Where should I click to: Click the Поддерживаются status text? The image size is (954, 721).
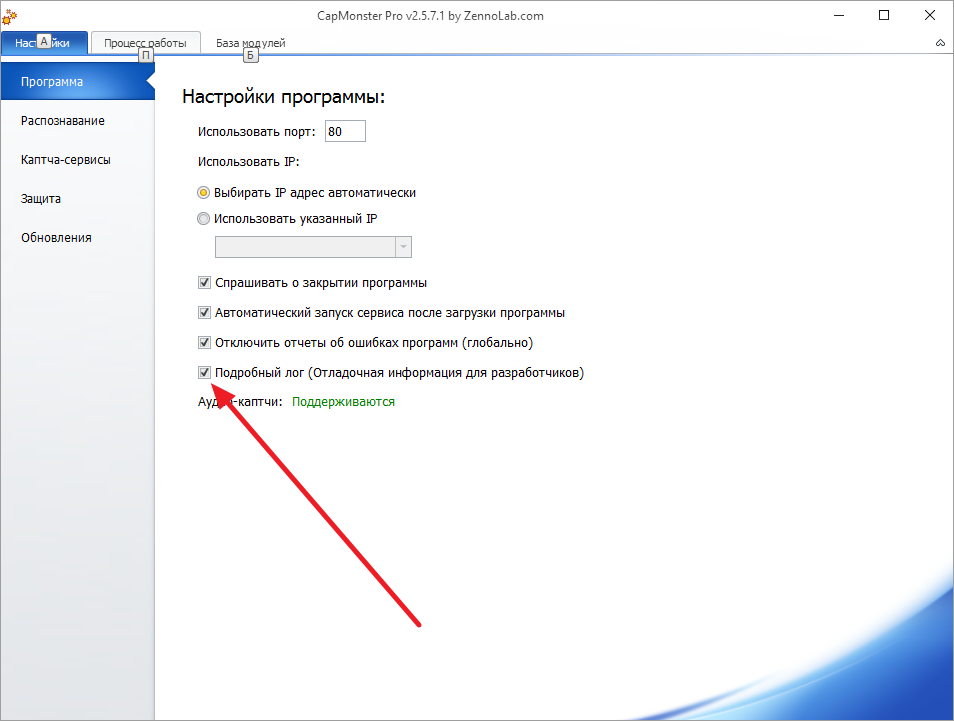coord(343,402)
